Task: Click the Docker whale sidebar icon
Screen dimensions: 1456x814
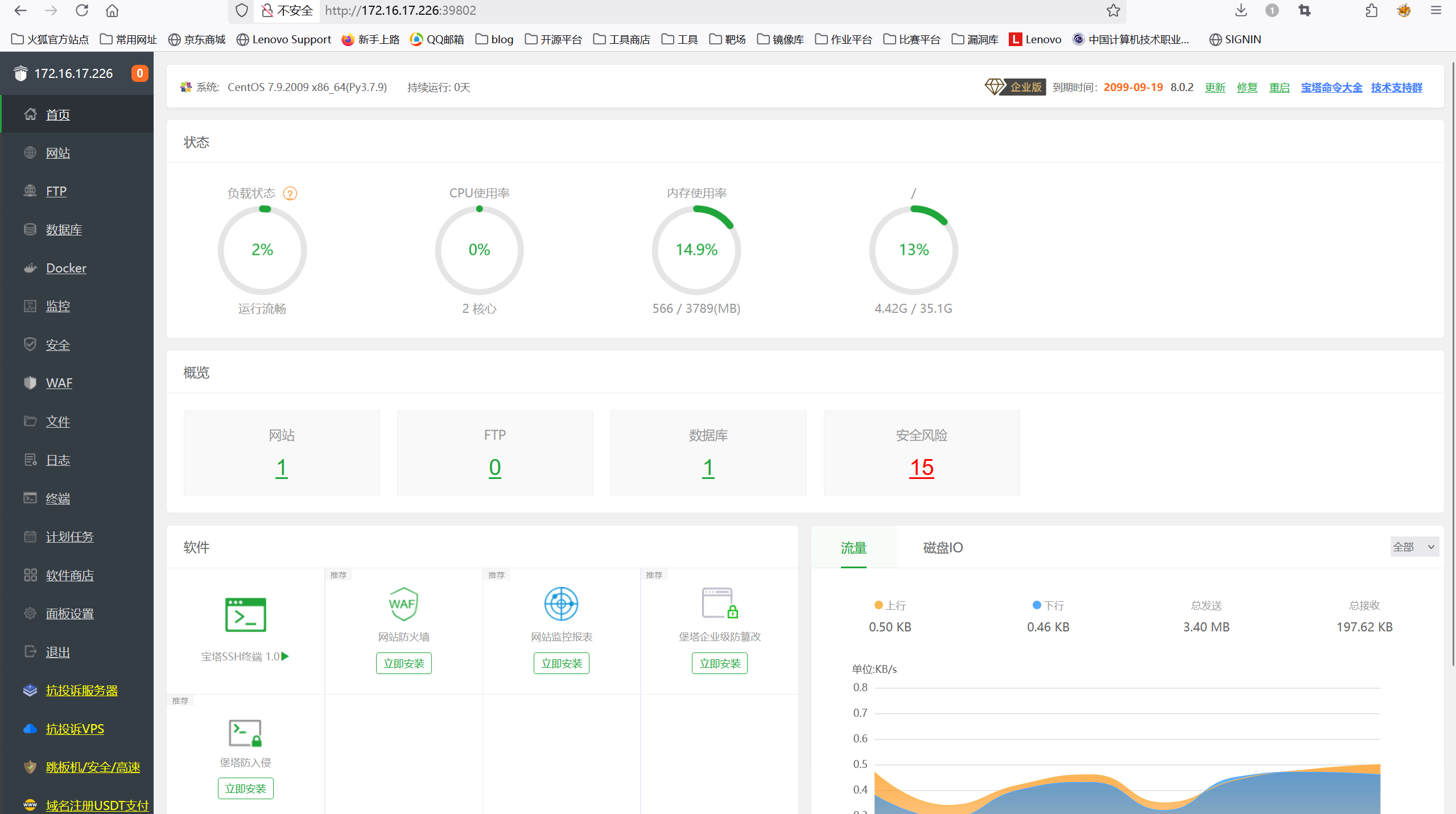Action: pyautogui.click(x=30, y=268)
